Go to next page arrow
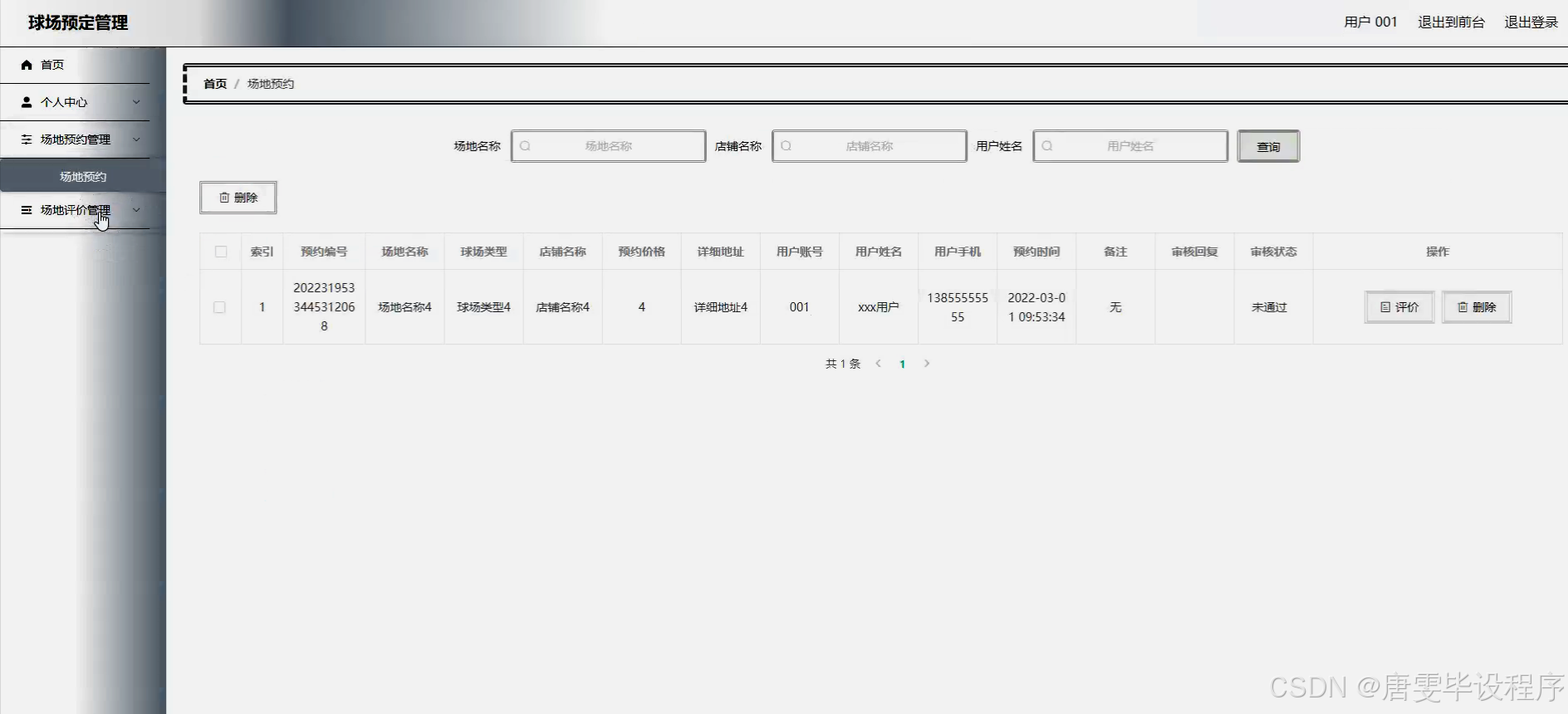This screenshot has height=714, width=1568. 927,364
